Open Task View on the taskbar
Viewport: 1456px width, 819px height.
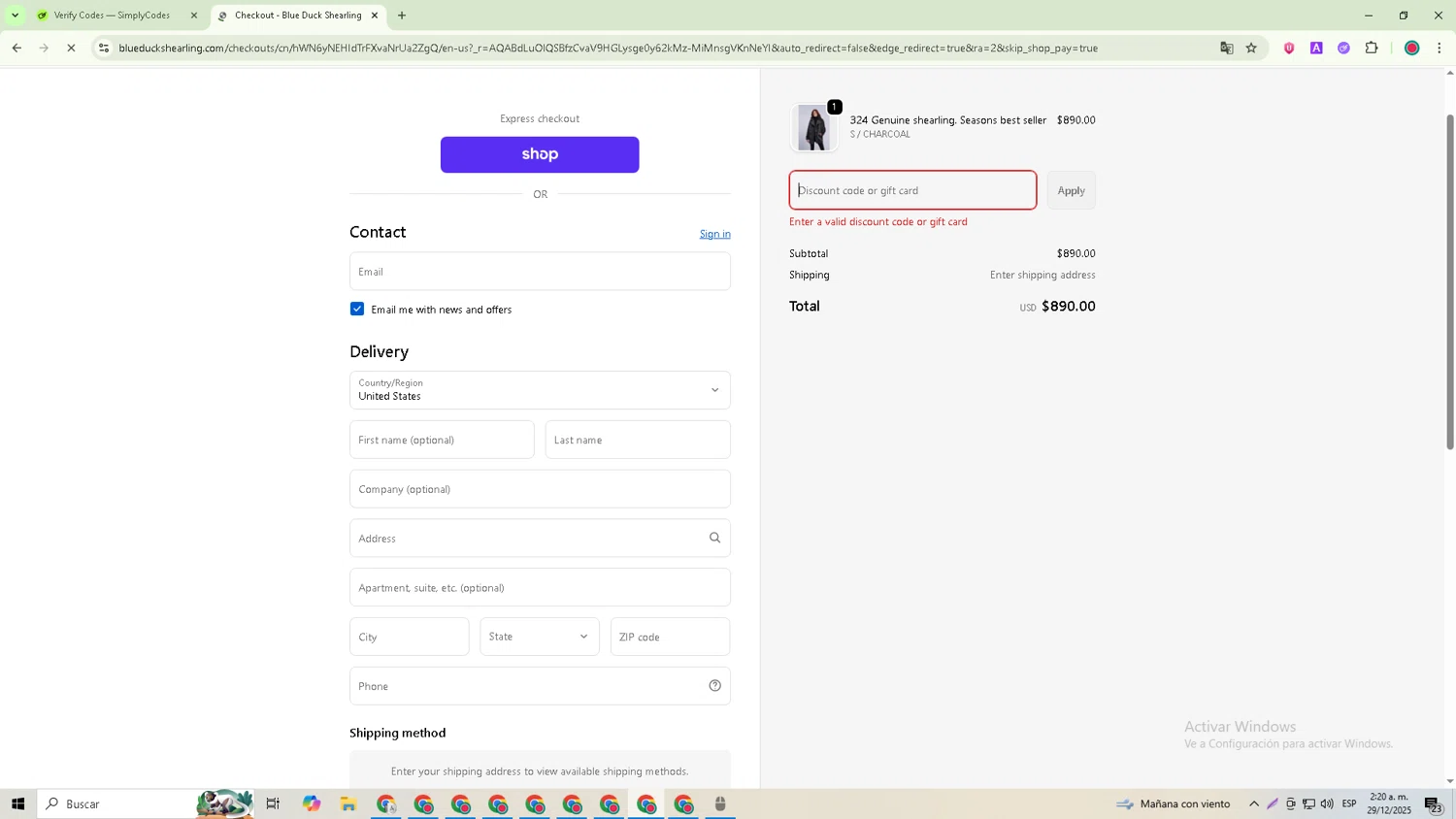tap(273, 803)
